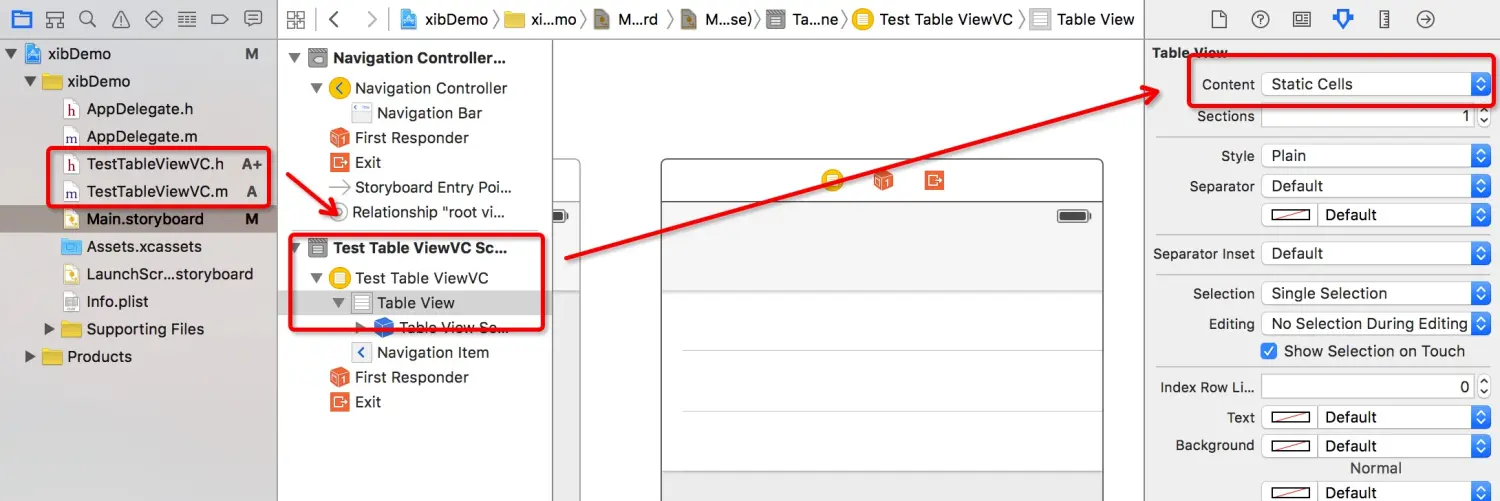Collapse the Test Table ViewVC scene triangle
Screen dimensions: 1500x501
click(294, 248)
